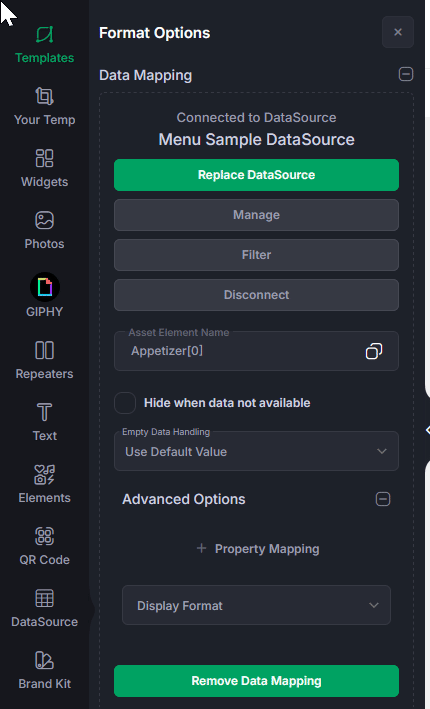Select the Text tool in sidebar

tap(44, 422)
